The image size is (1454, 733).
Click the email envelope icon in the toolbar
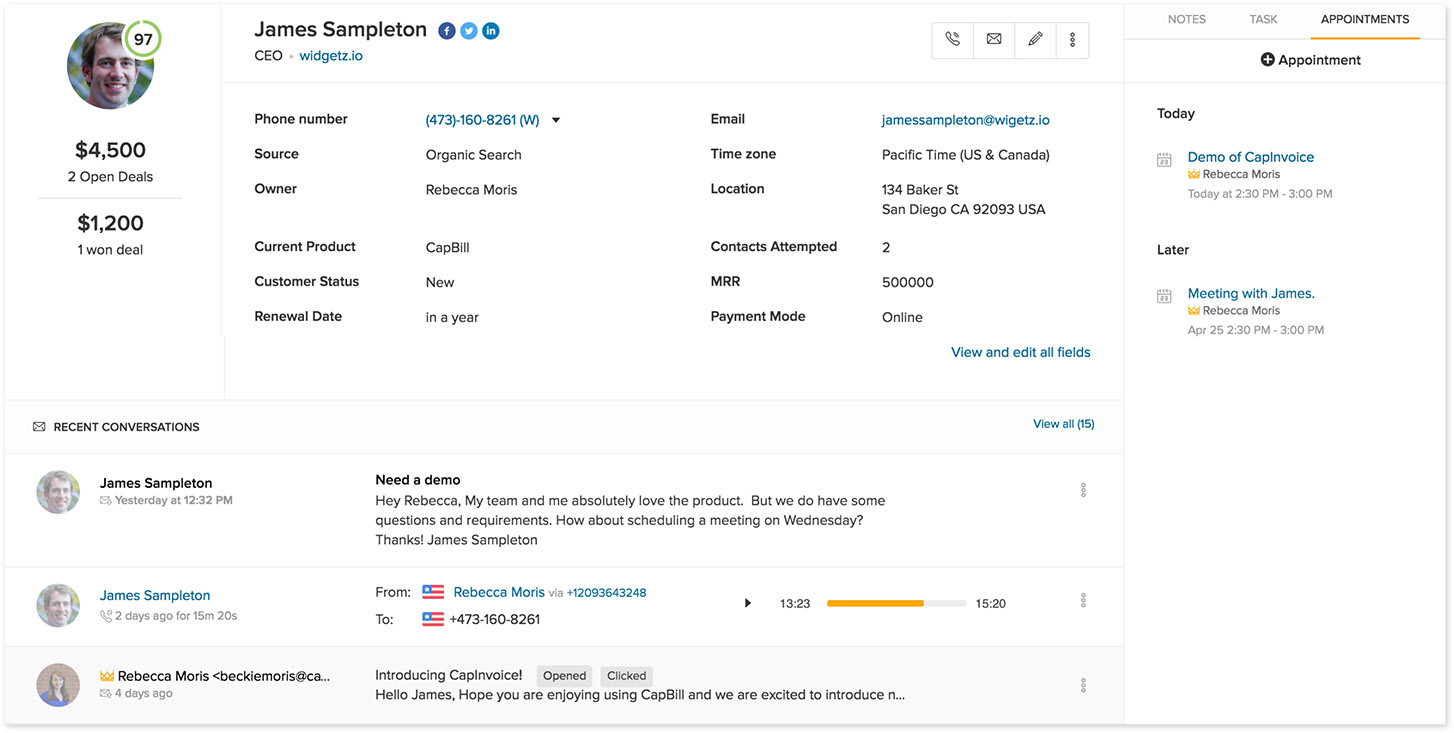click(x=993, y=40)
